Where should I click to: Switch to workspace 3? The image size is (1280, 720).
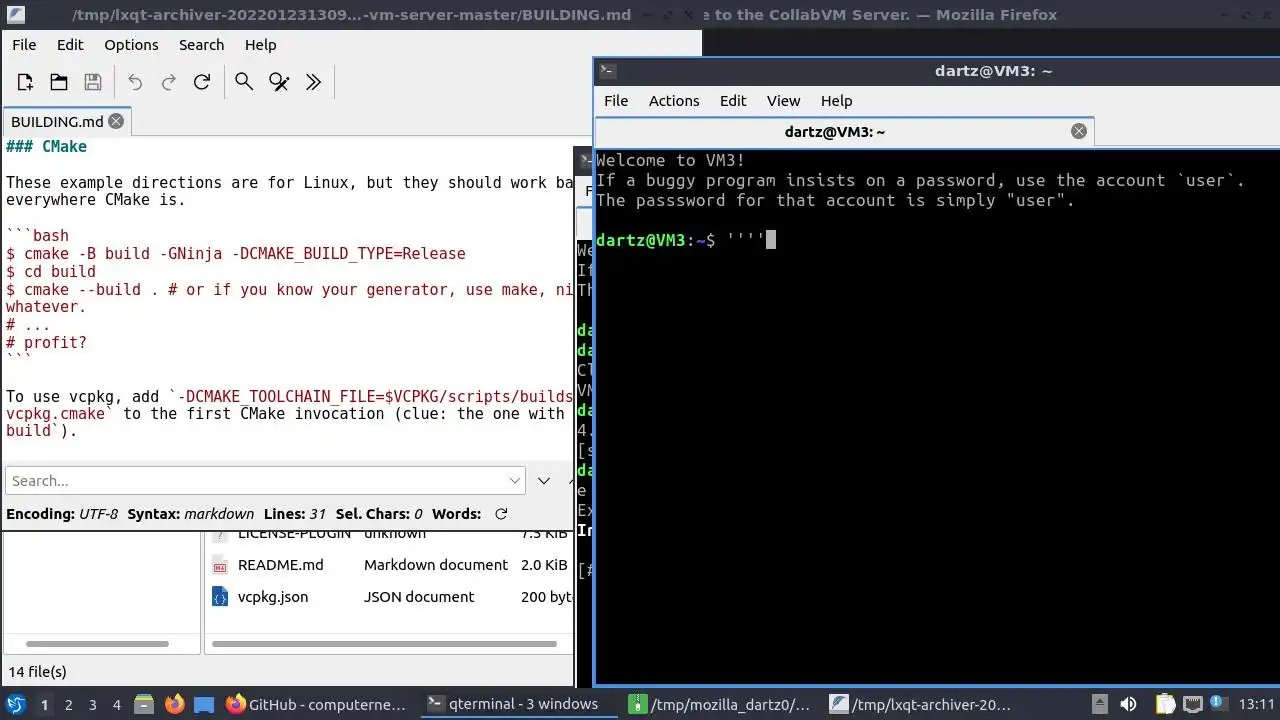92,704
